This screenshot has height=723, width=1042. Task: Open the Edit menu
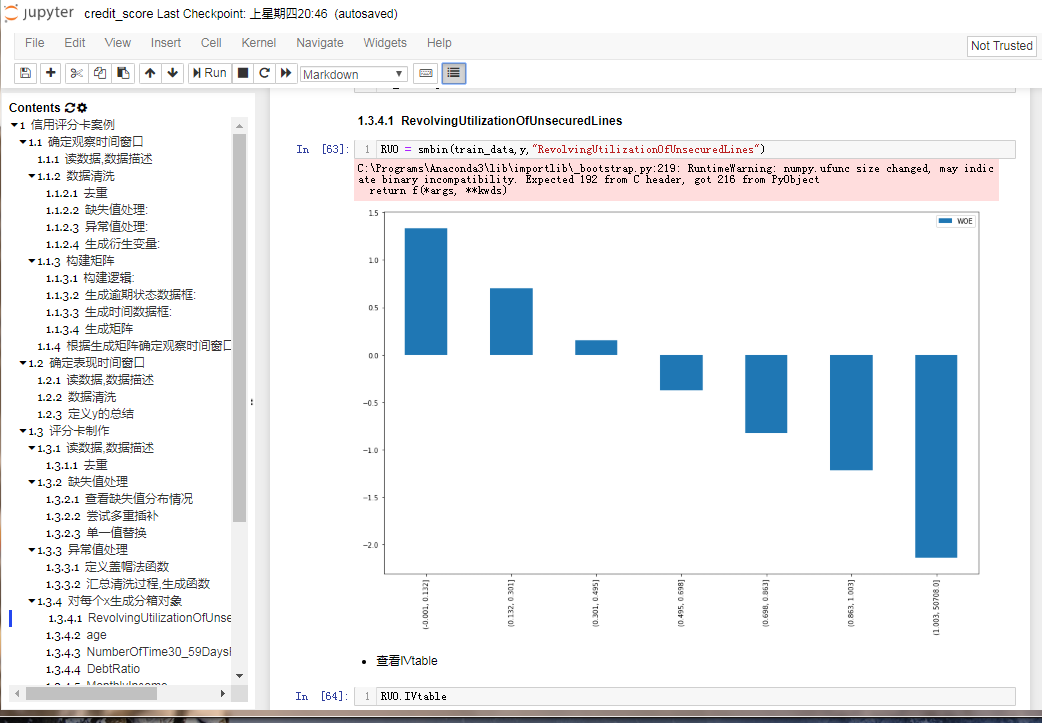[x=74, y=43]
